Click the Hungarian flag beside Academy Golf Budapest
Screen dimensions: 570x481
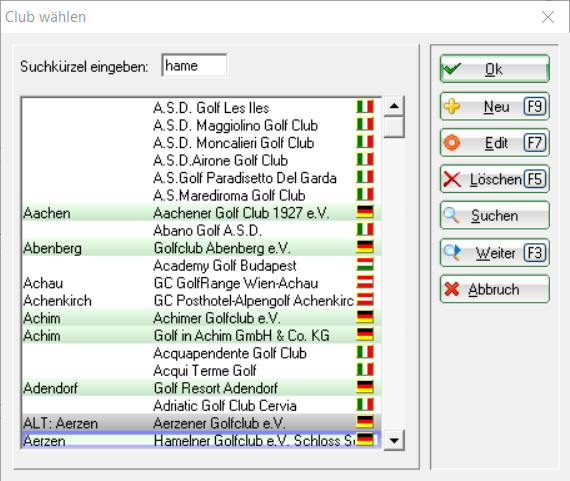tap(365, 264)
